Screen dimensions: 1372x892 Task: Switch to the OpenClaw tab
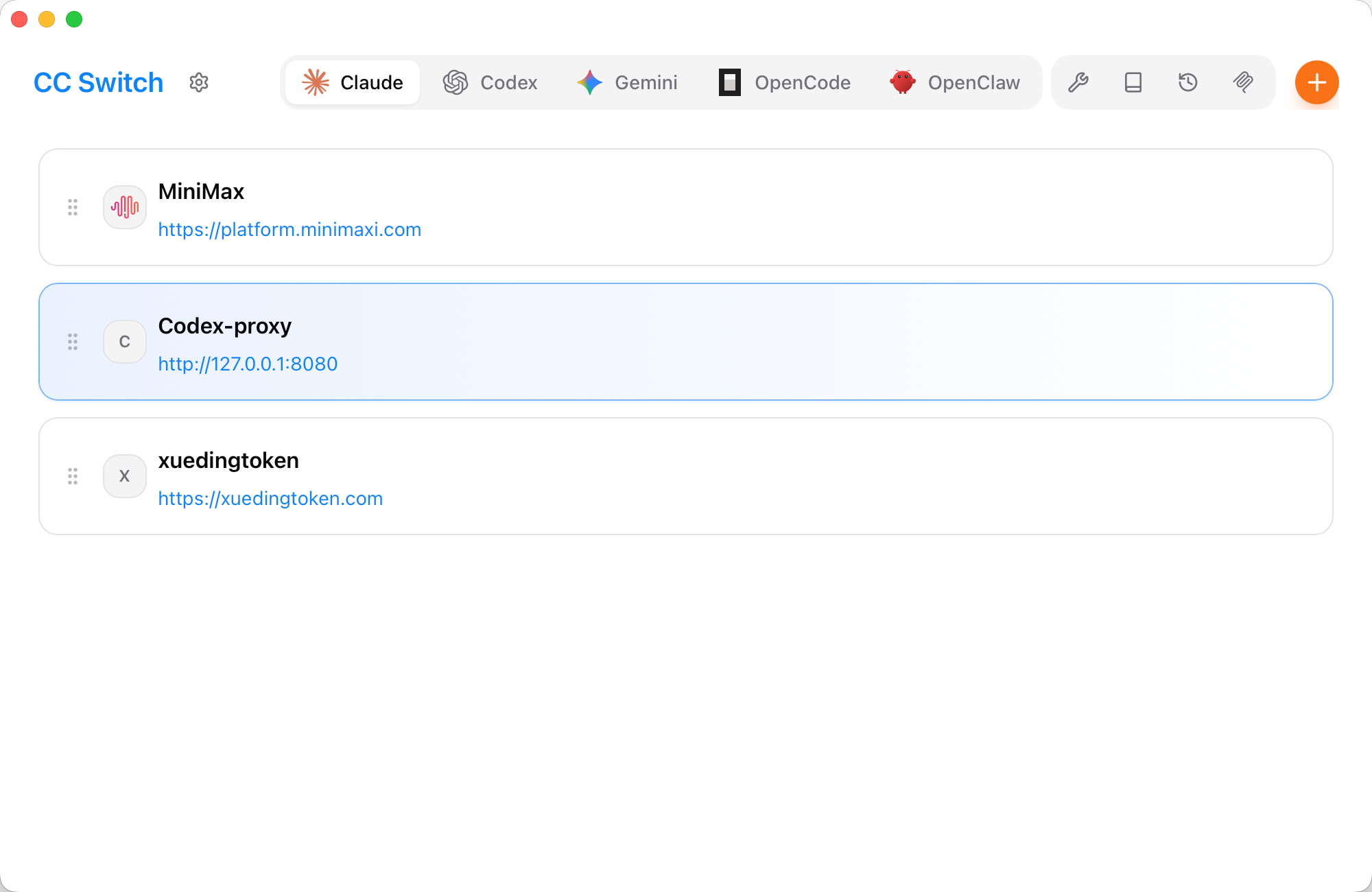point(955,82)
